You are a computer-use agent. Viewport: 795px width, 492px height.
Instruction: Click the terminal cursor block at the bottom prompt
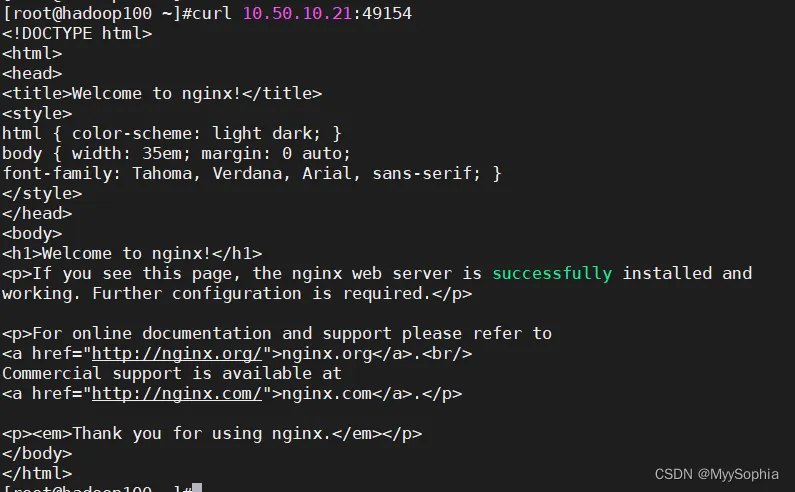197,488
